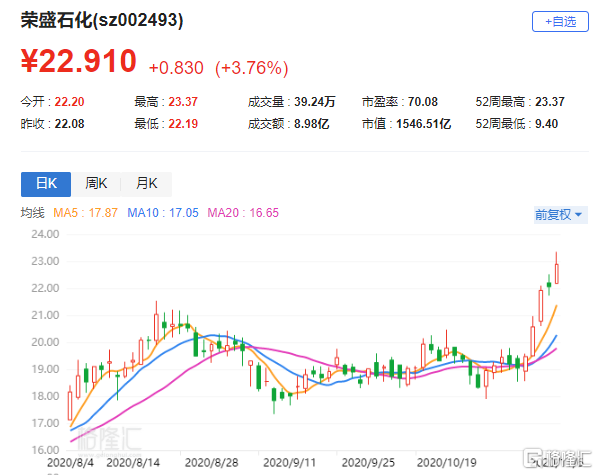
Task: Click 52周最低 value 9.40
Action: (x=546, y=124)
